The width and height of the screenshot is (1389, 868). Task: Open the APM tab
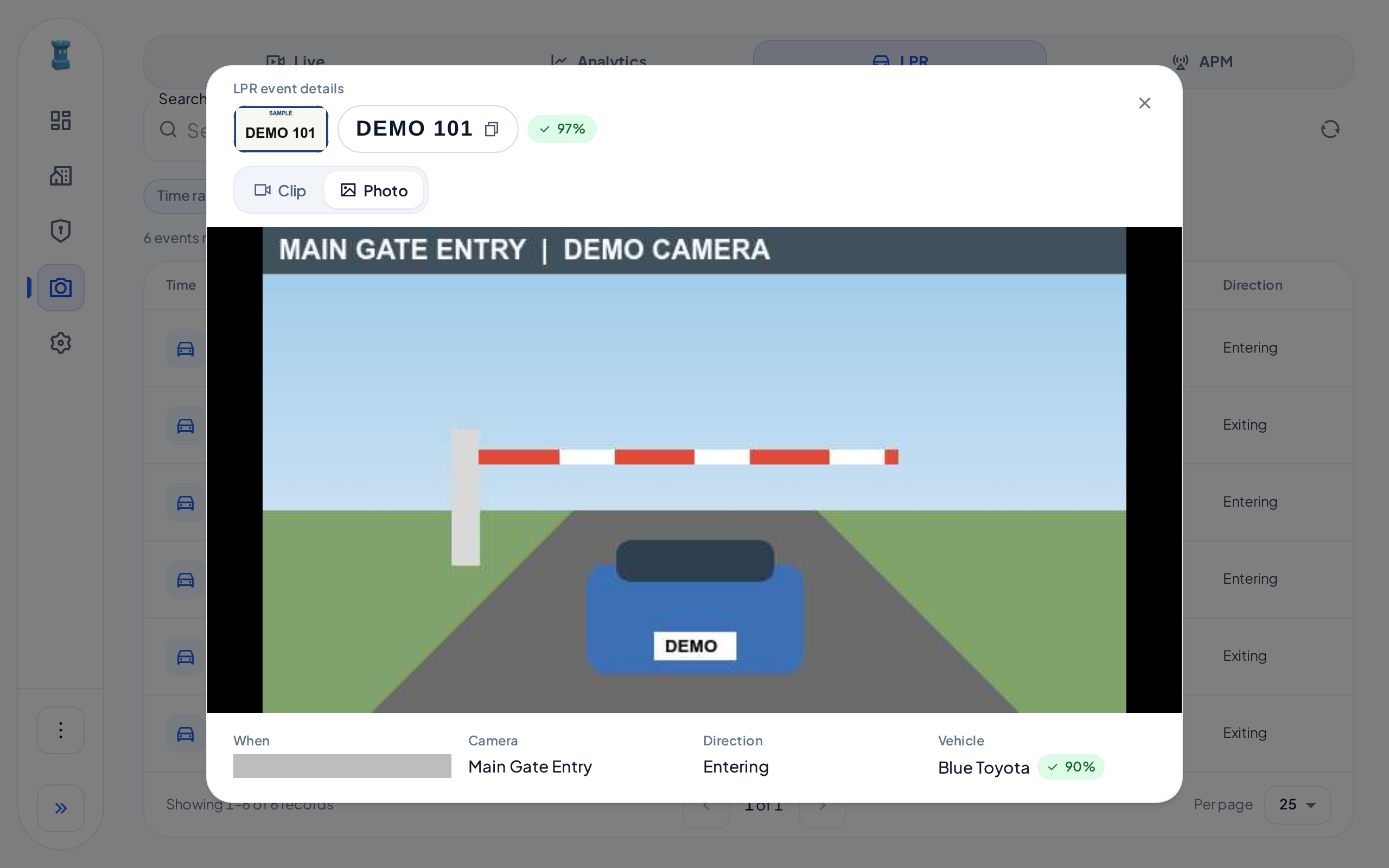(1202, 62)
